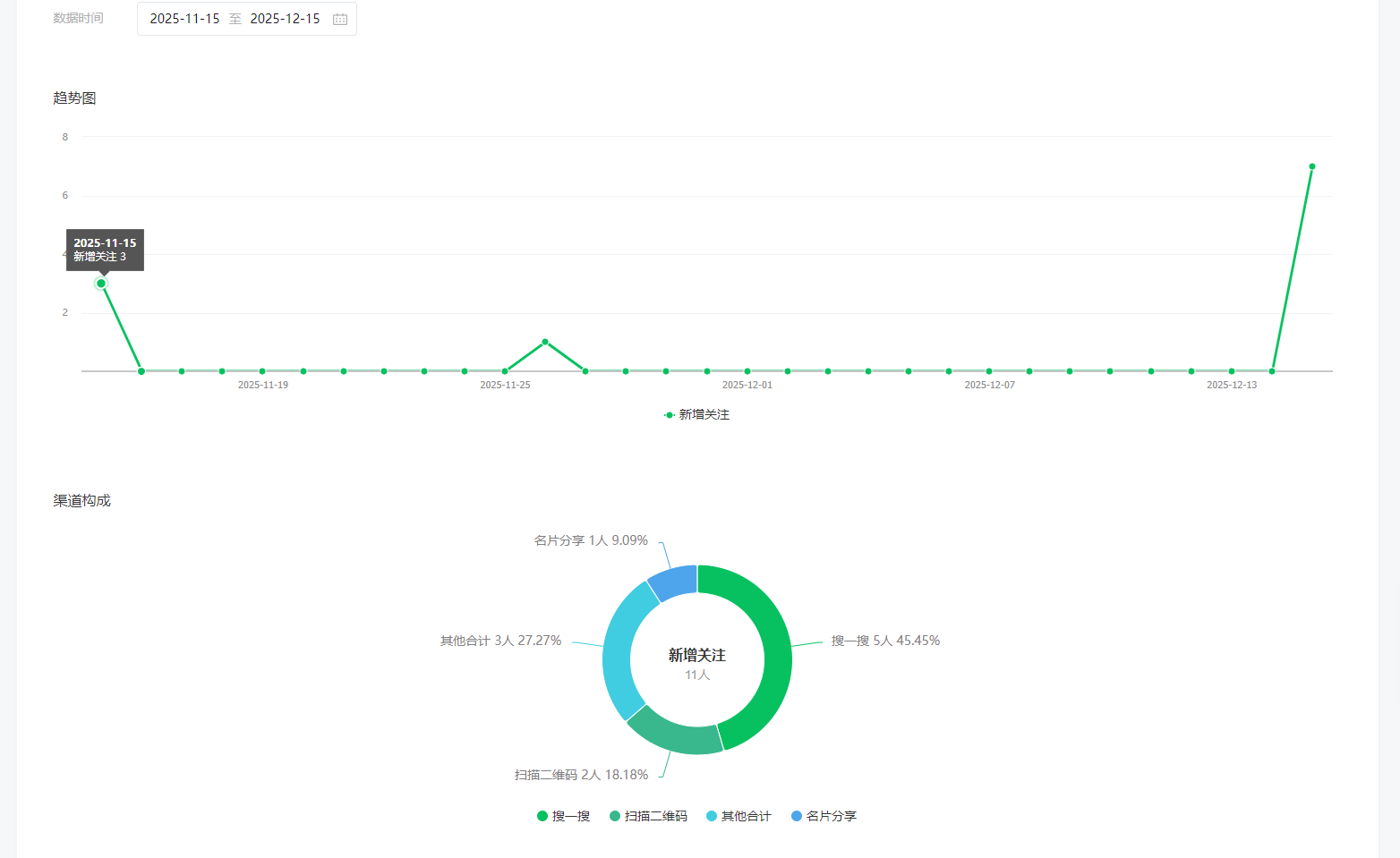Click the 其他合计 3人 27.27% label

tap(500, 641)
